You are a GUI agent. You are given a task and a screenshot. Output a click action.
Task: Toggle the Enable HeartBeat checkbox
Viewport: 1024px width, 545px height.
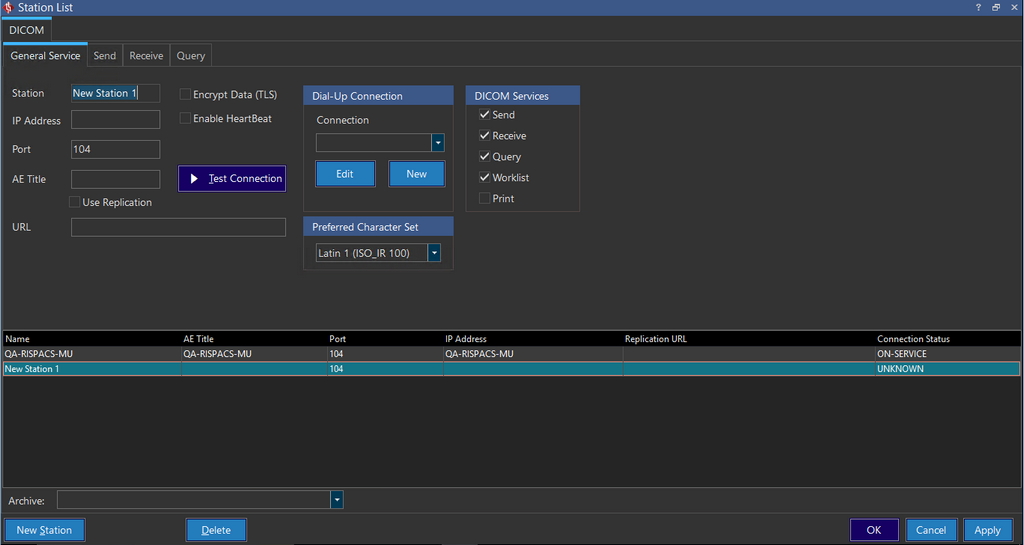point(186,119)
